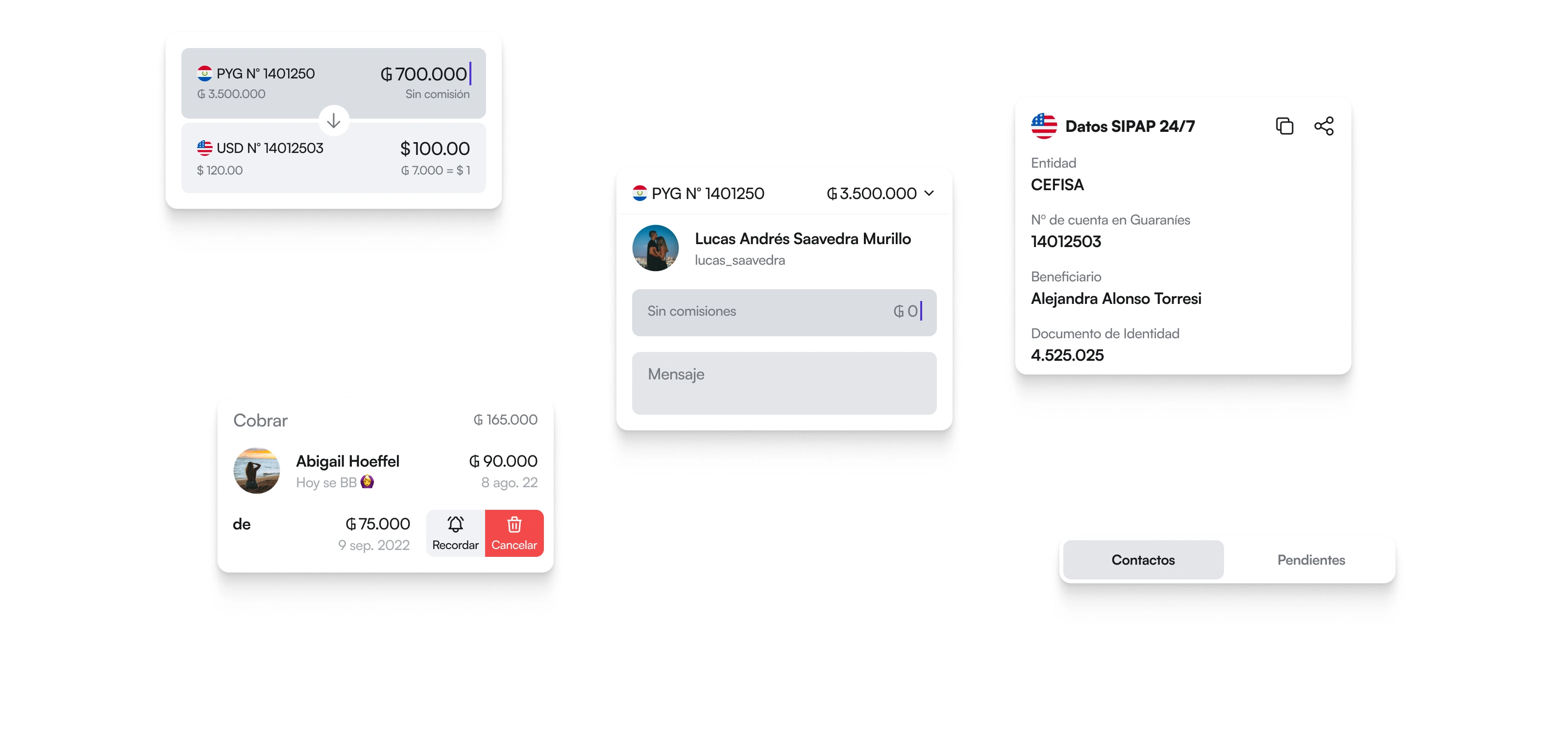Click Lucas Saavedra's profile photo

[x=656, y=248]
